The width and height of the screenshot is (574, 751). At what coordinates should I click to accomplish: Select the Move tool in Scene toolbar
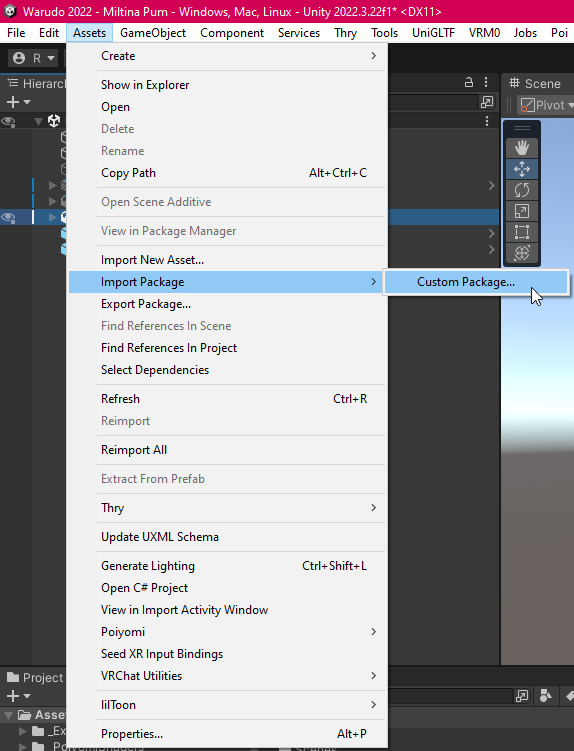(522, 169)
